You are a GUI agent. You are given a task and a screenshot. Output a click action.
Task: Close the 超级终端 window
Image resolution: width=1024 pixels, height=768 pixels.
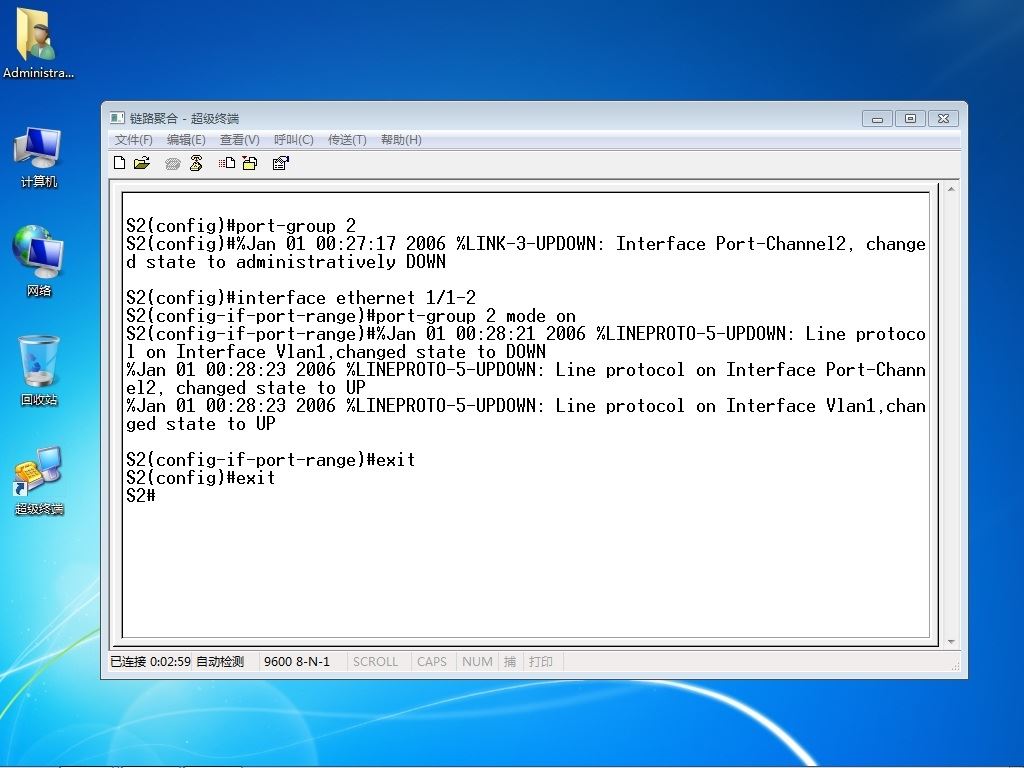[943, 119]
